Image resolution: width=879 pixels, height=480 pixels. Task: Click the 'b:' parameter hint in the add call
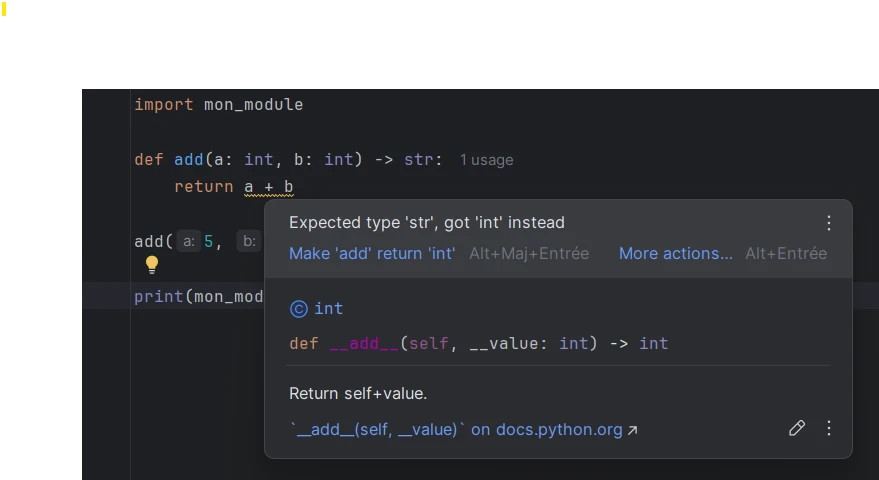point(249,241)
